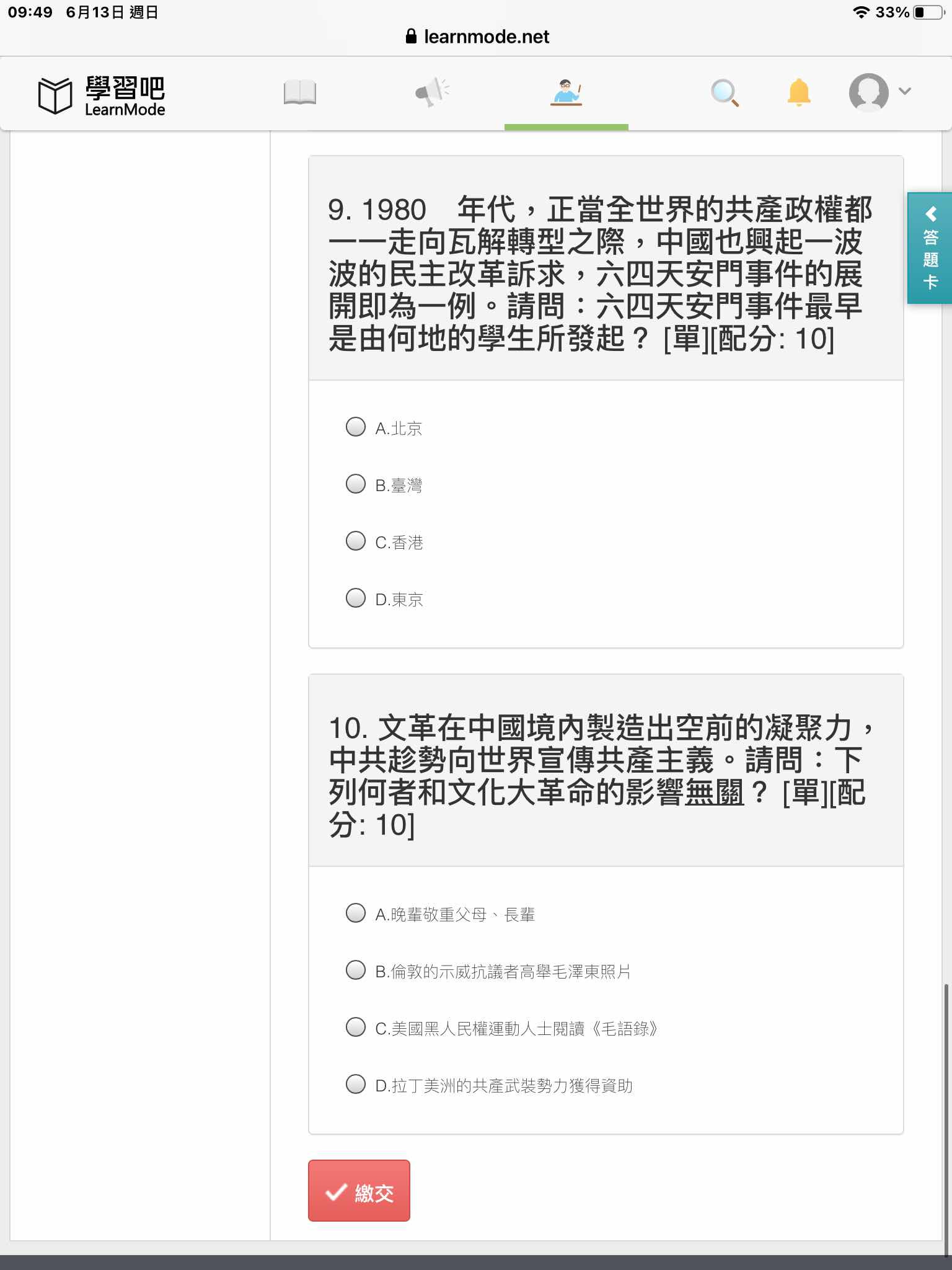Go to LearnMode home via logo

tap(102, 95)
